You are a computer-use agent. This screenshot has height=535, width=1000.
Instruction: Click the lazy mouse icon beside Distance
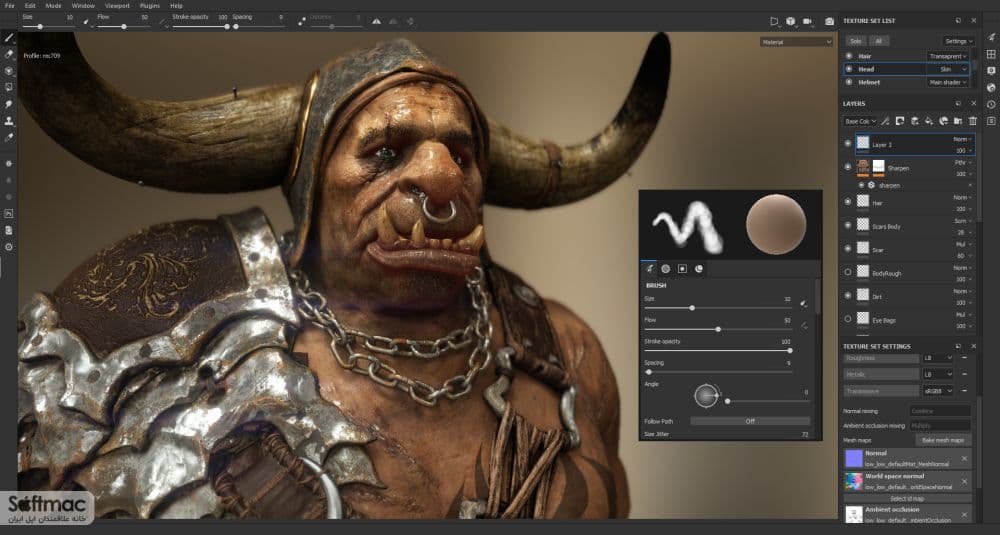pos(302,21)
